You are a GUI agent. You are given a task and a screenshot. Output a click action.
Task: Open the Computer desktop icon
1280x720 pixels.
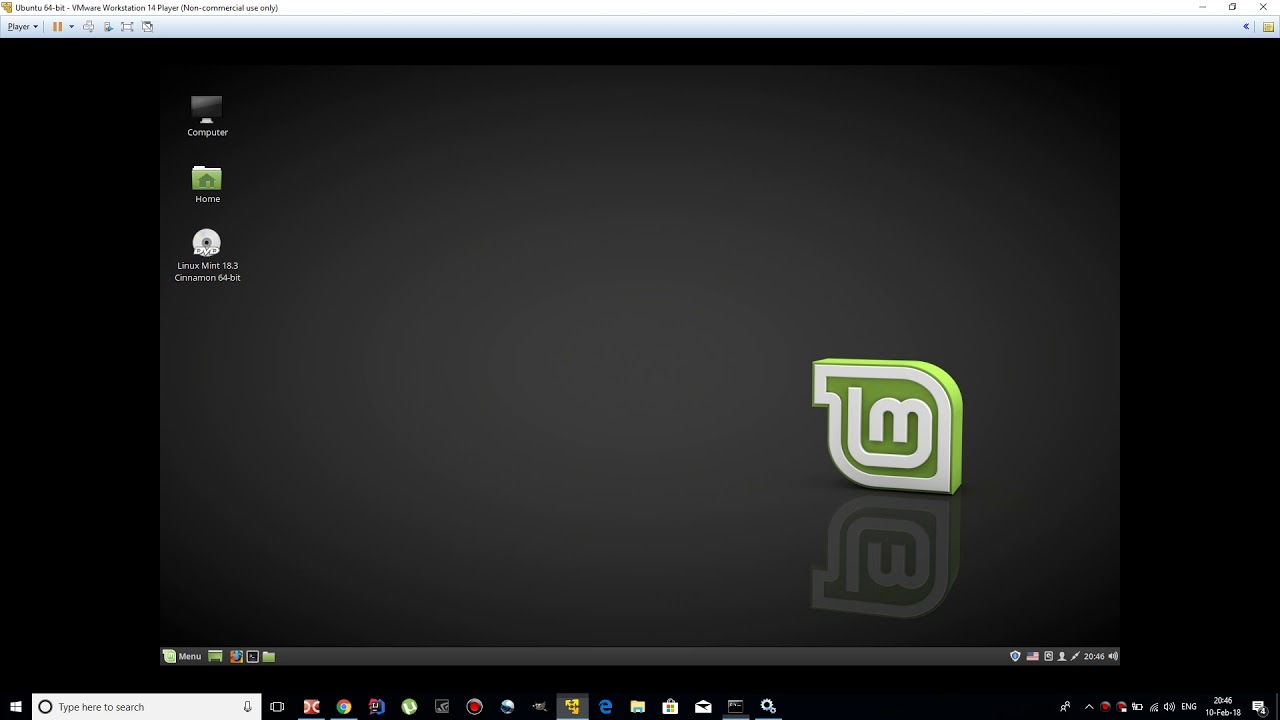coord(207,116)
